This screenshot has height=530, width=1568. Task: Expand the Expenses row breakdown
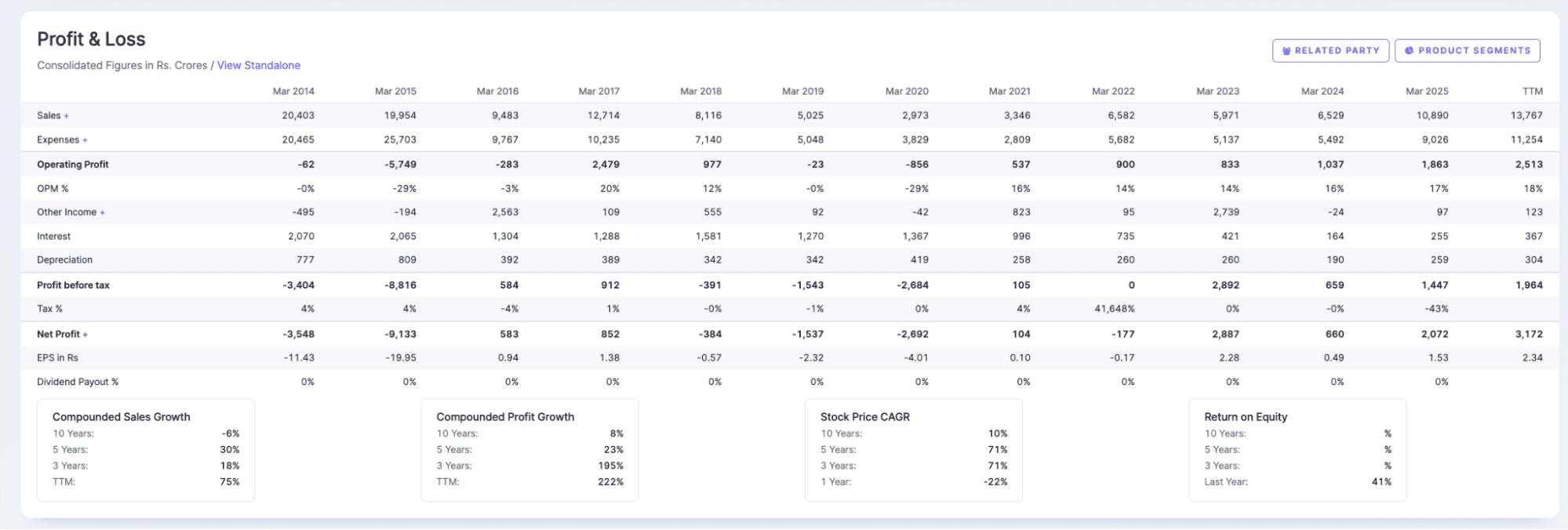coord(85,140)
